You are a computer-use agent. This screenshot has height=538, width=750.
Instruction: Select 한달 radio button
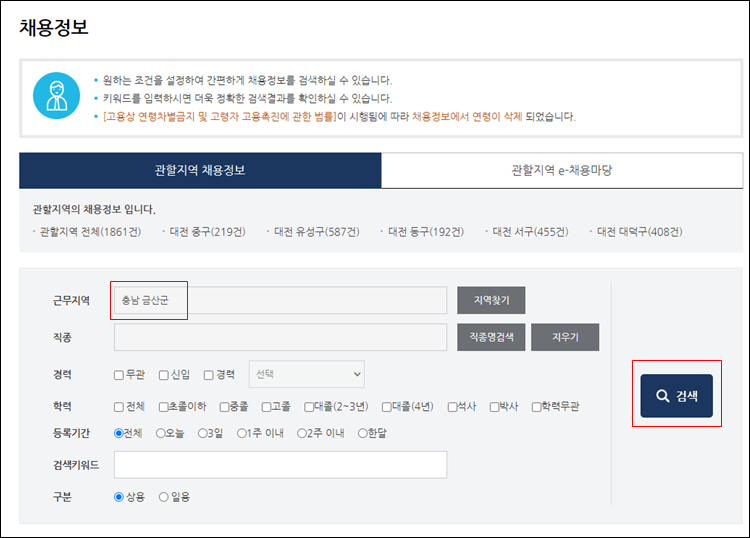(x=363, y=433)
